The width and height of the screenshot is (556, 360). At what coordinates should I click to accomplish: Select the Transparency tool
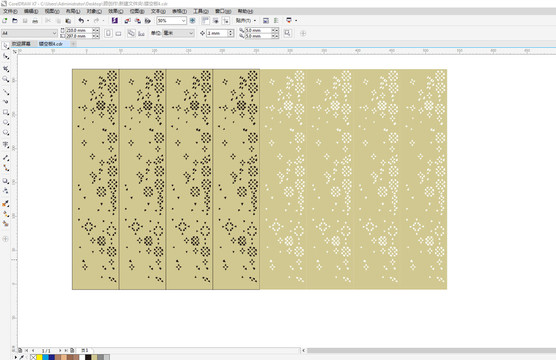pos(6,191)
